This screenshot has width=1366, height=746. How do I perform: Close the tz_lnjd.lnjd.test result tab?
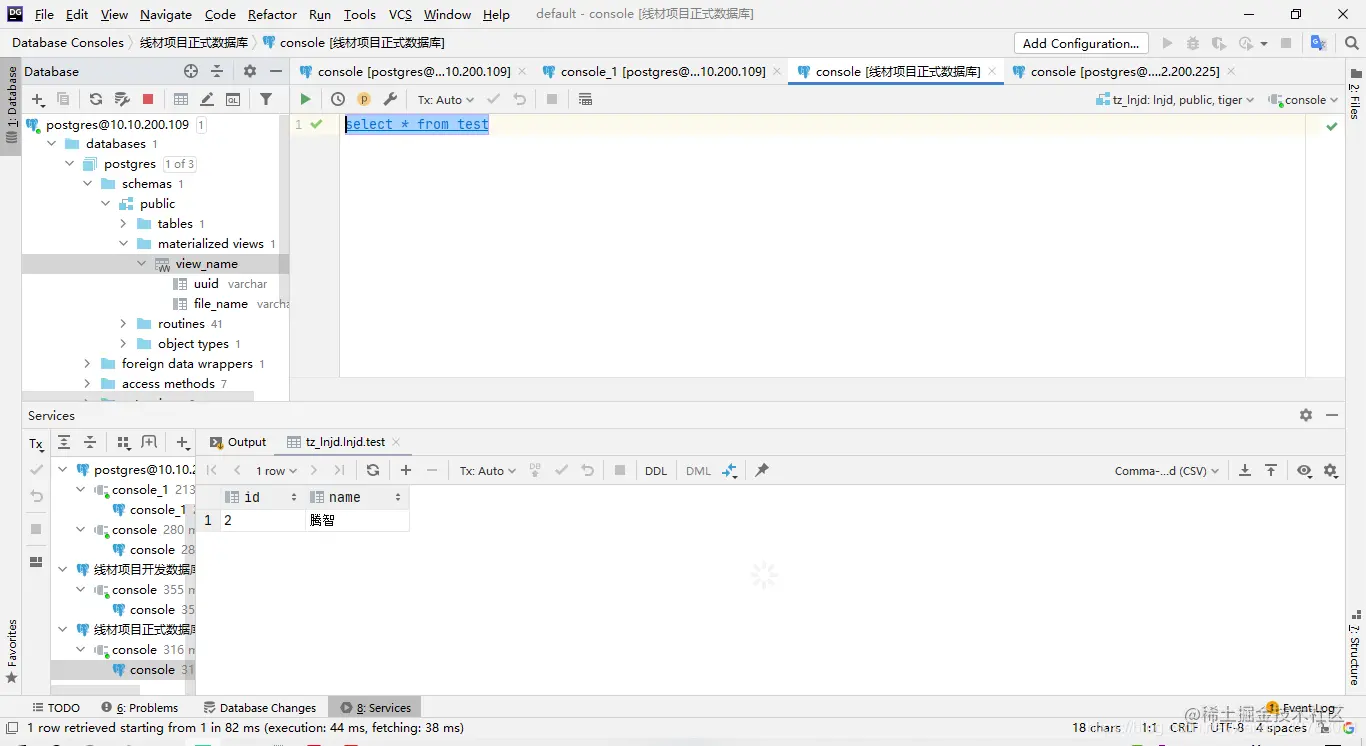[x=396, y=442]
